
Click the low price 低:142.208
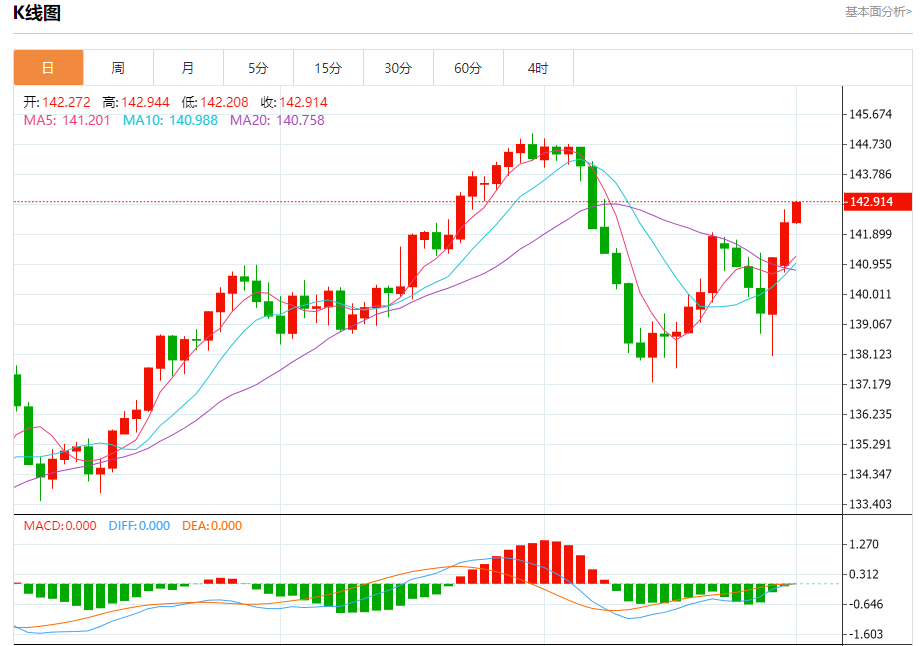click(215, 102)
